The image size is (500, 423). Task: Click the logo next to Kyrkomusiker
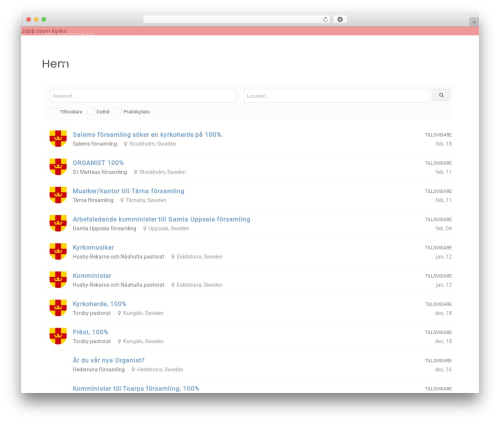pos(58,251)
